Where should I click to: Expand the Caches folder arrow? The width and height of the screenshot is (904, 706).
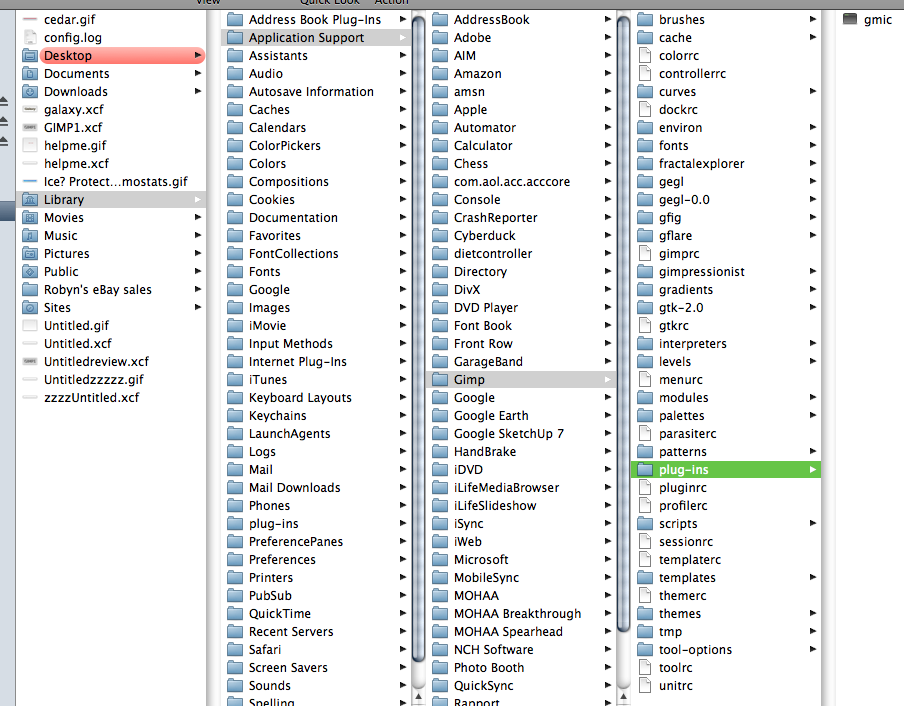pyautogui.click(x=402, y=110)
